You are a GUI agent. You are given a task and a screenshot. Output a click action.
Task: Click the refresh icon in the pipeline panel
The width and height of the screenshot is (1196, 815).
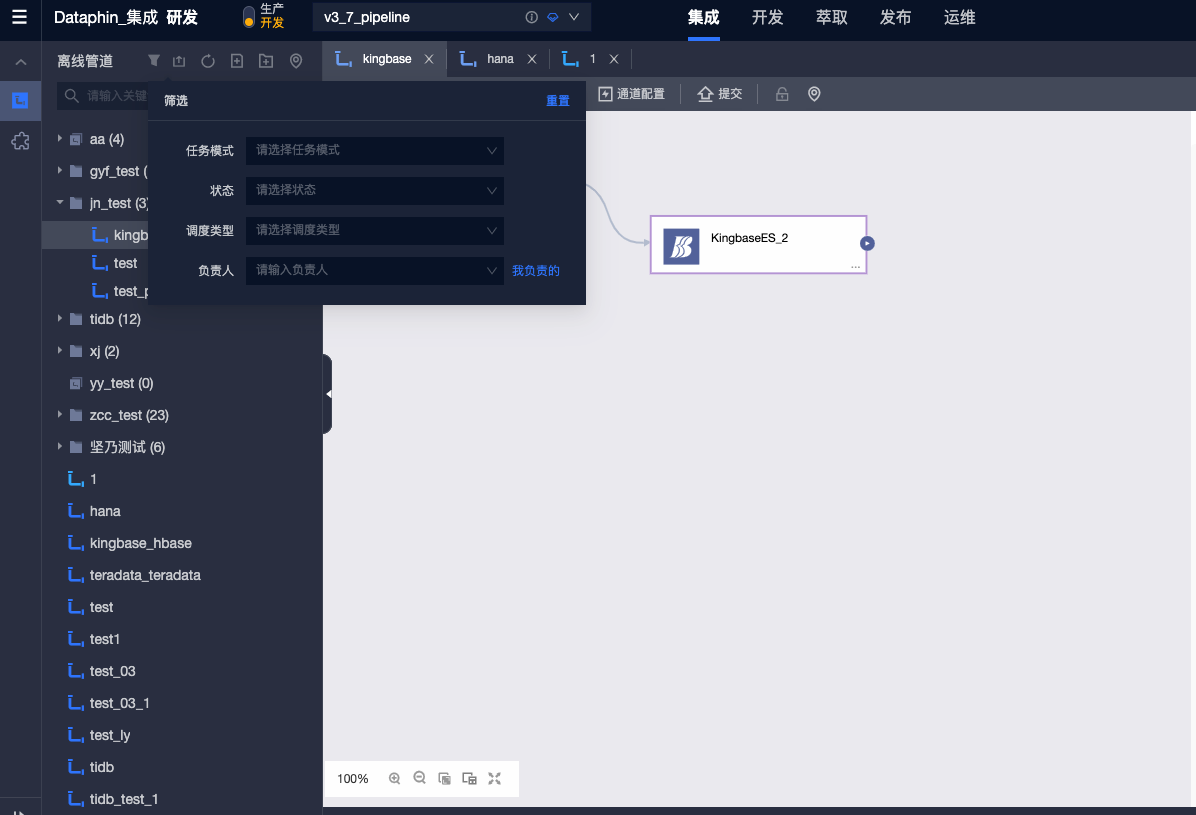click(x=207, y=60)
